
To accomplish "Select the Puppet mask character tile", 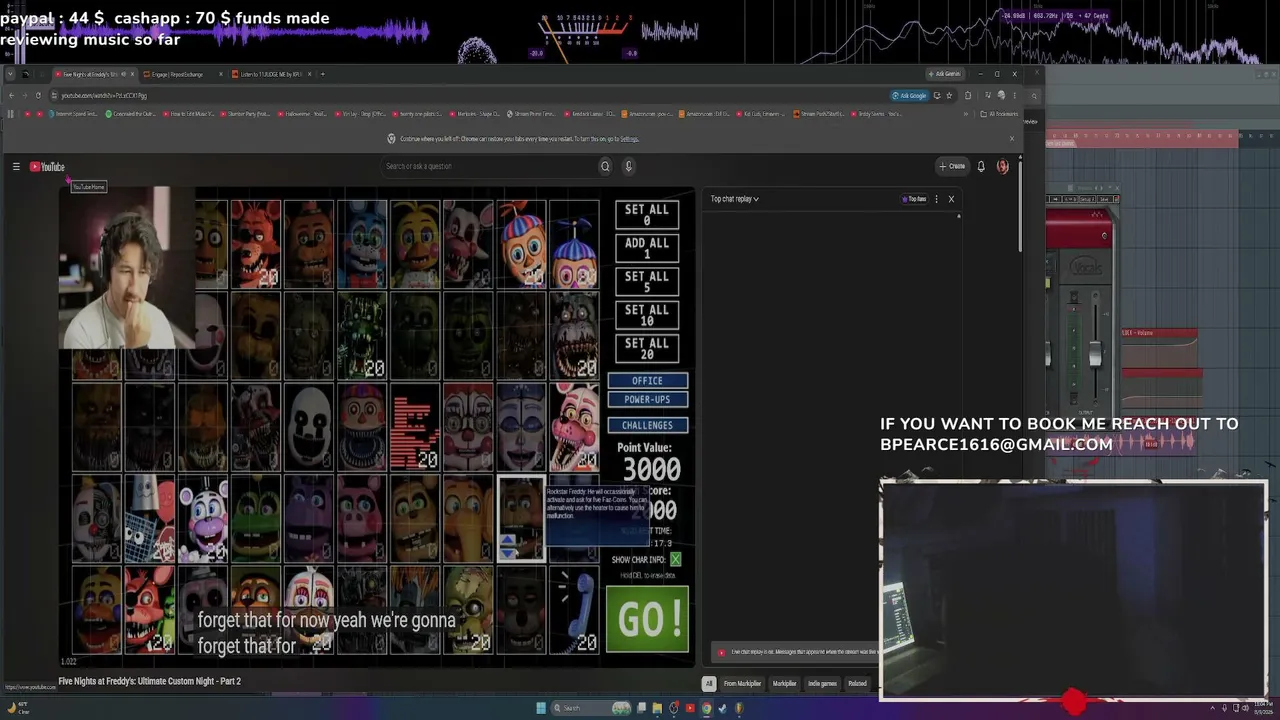I will coord(310,427).
